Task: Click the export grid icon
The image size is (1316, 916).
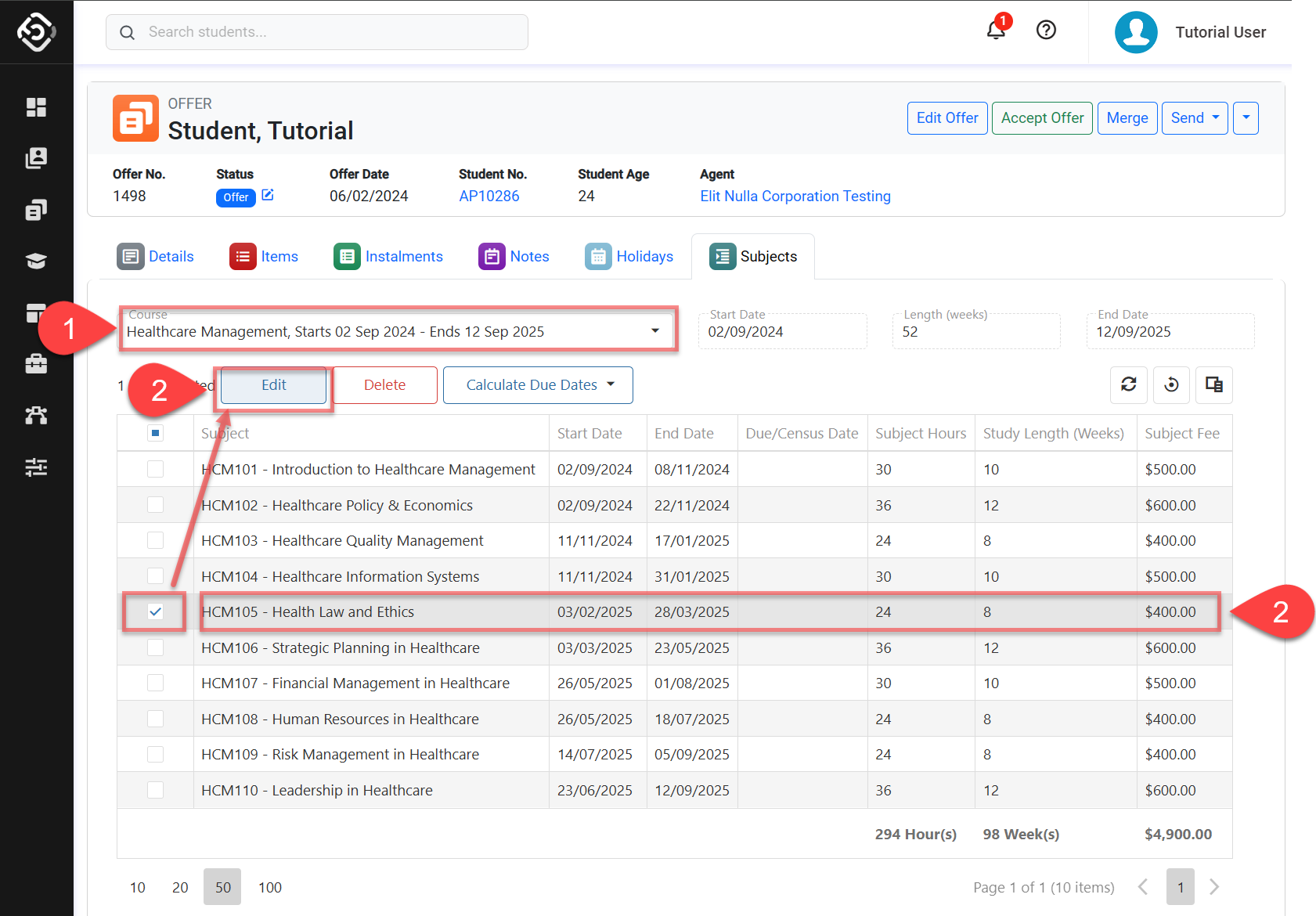Action: point(1214,384)
